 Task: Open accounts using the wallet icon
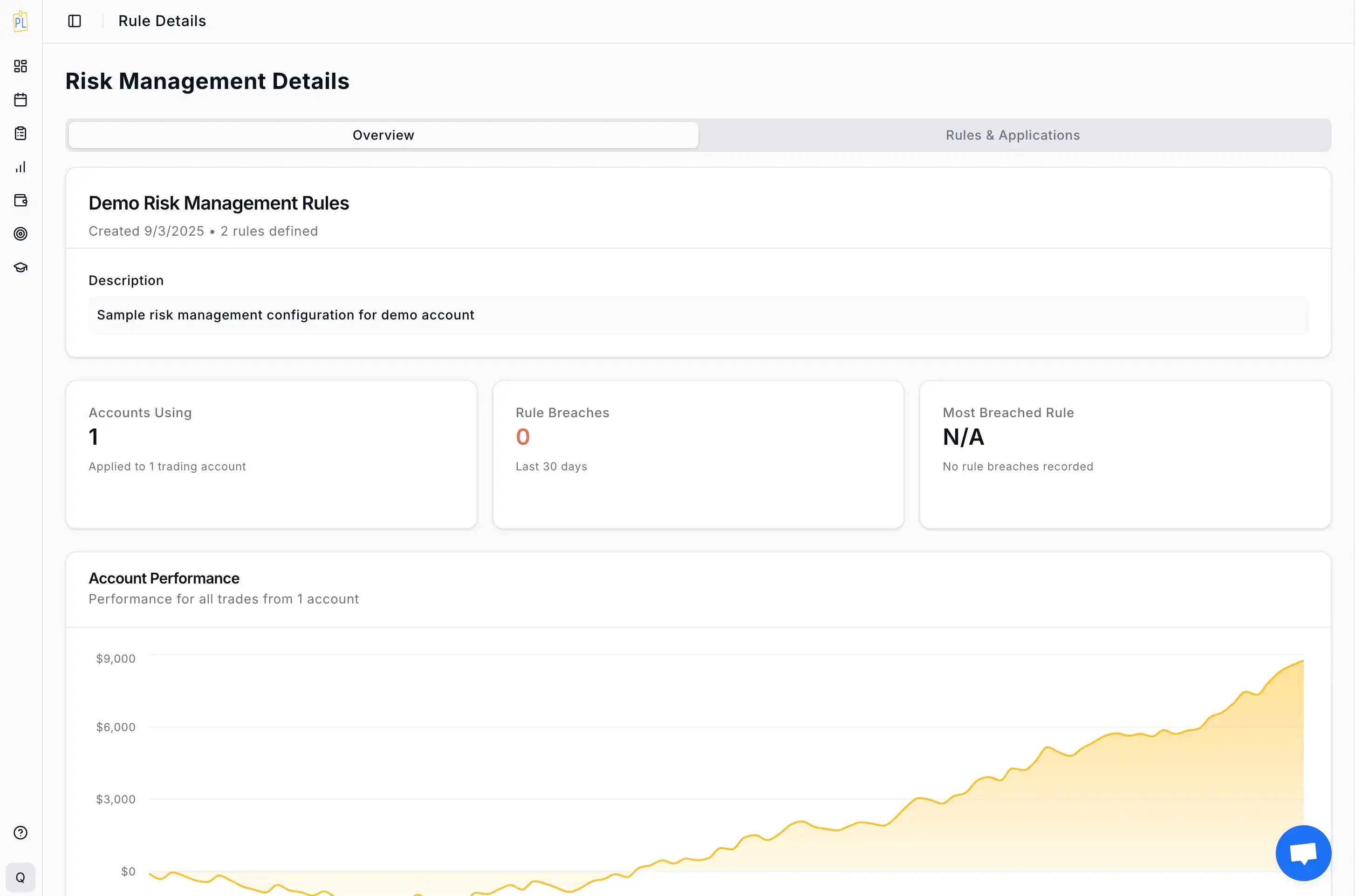(x=21, y=201)
